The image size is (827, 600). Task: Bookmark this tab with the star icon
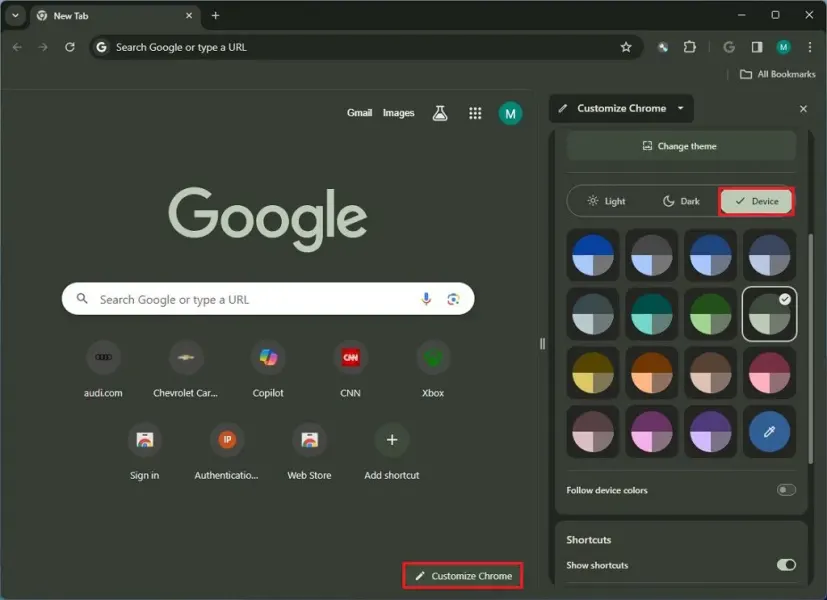[x=626, y=47]
